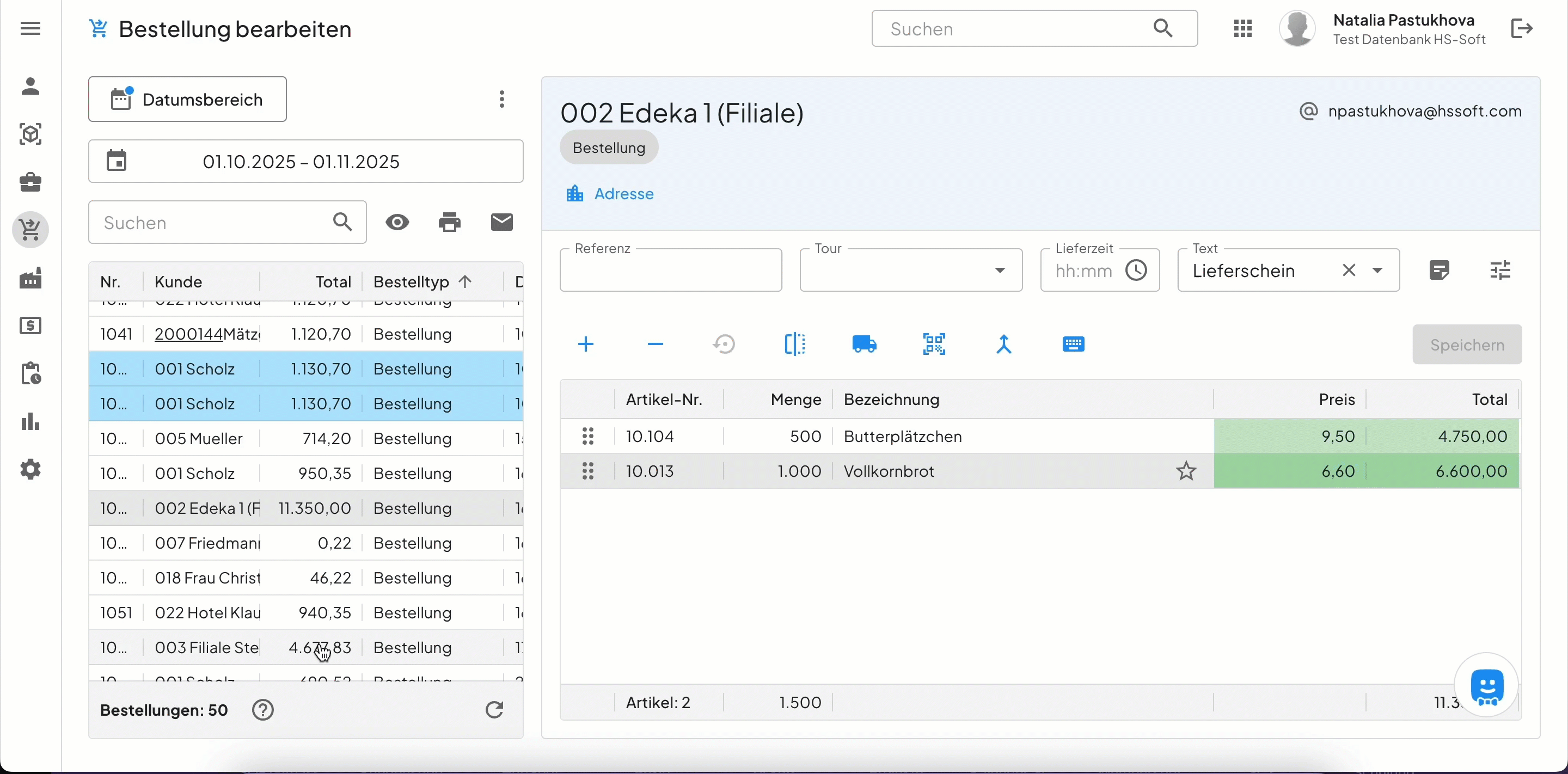Open the on-screen keyboard icon

[x=1073, y=345]
